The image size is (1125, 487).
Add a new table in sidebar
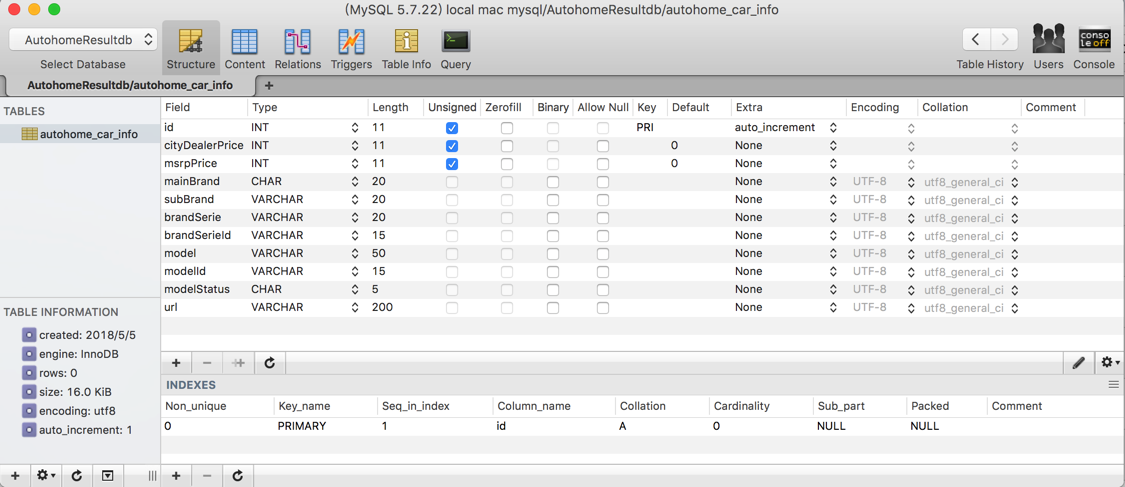(15, 476)
